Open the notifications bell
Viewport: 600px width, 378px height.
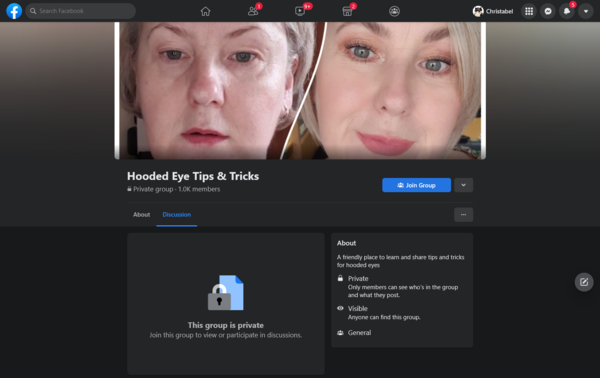(567, 11)
